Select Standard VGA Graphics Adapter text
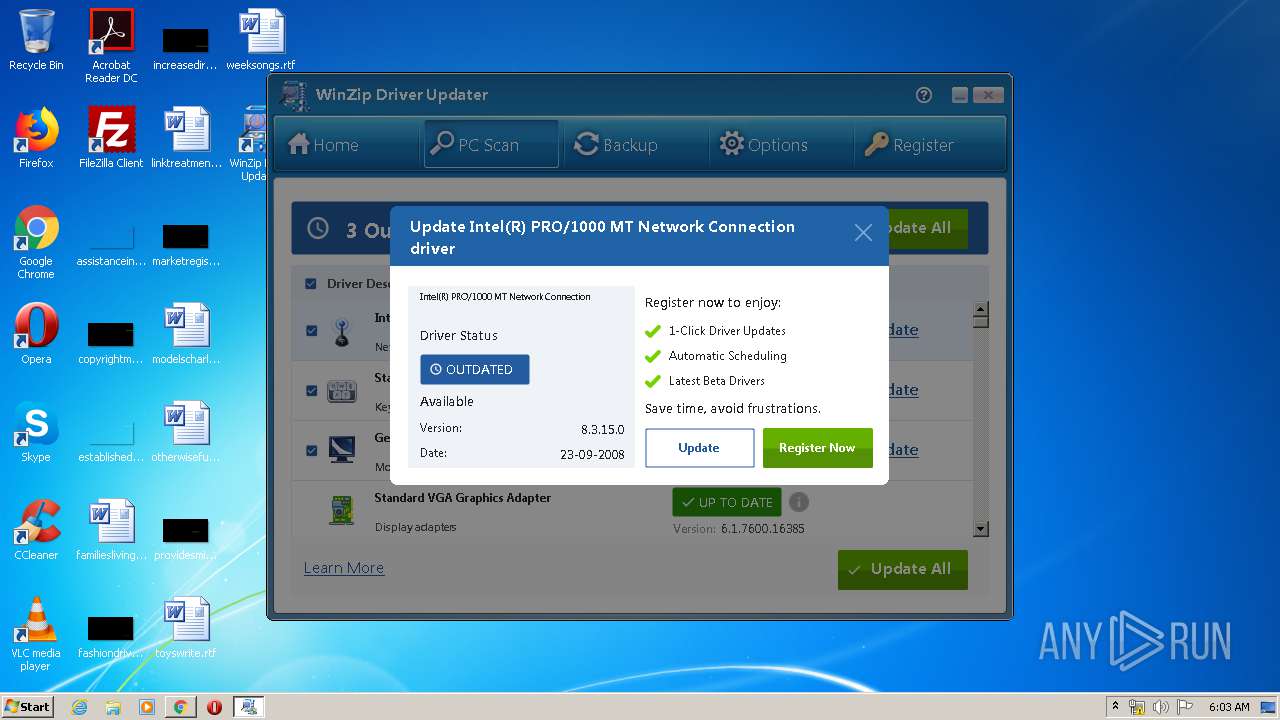The height and width of the screenshot is (720, 1280). click(x=463, y=498)
